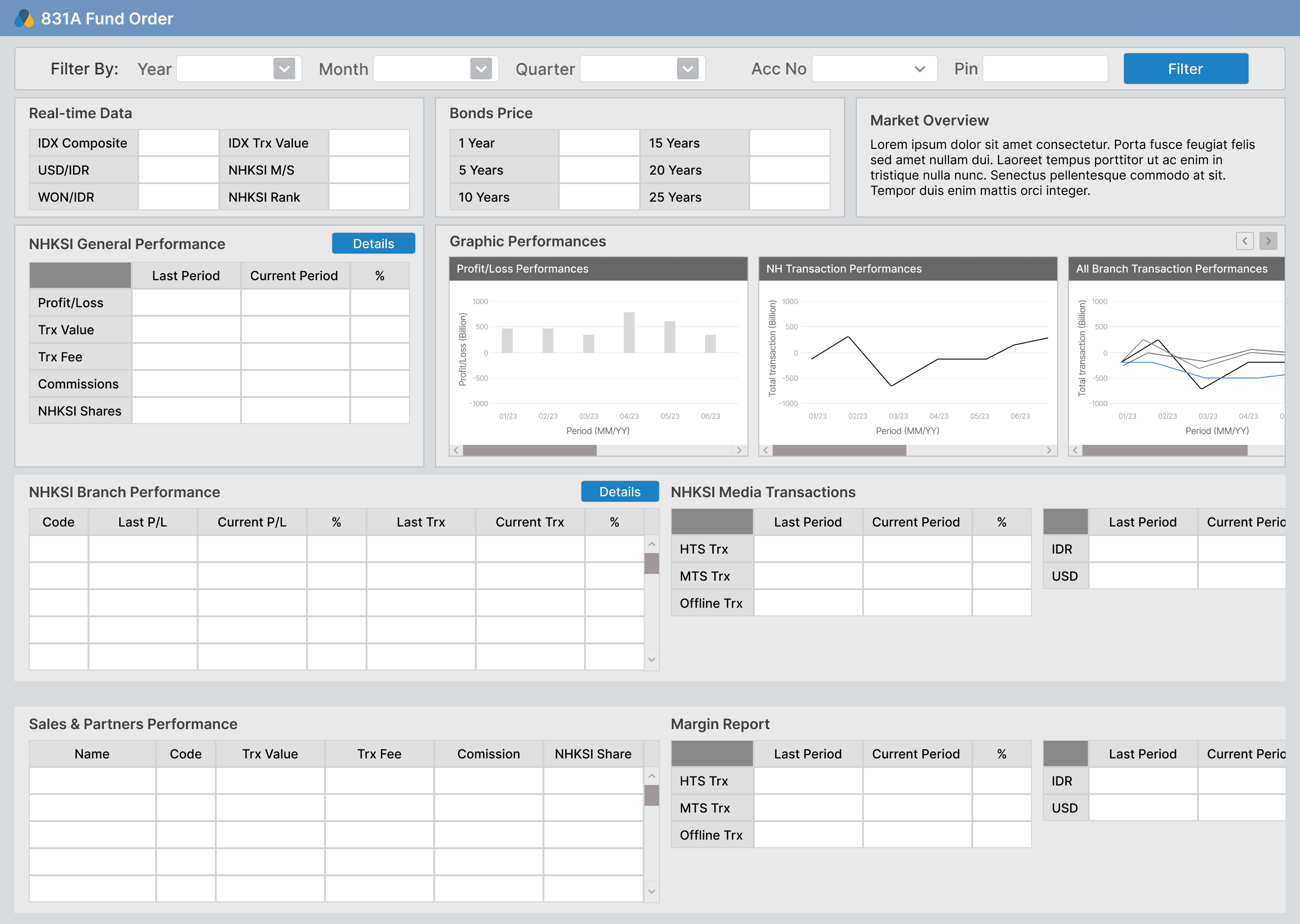Click the All Branch chart scrollbar thumb
This screenshot has height=924, width=1300.
(1165, 450)
